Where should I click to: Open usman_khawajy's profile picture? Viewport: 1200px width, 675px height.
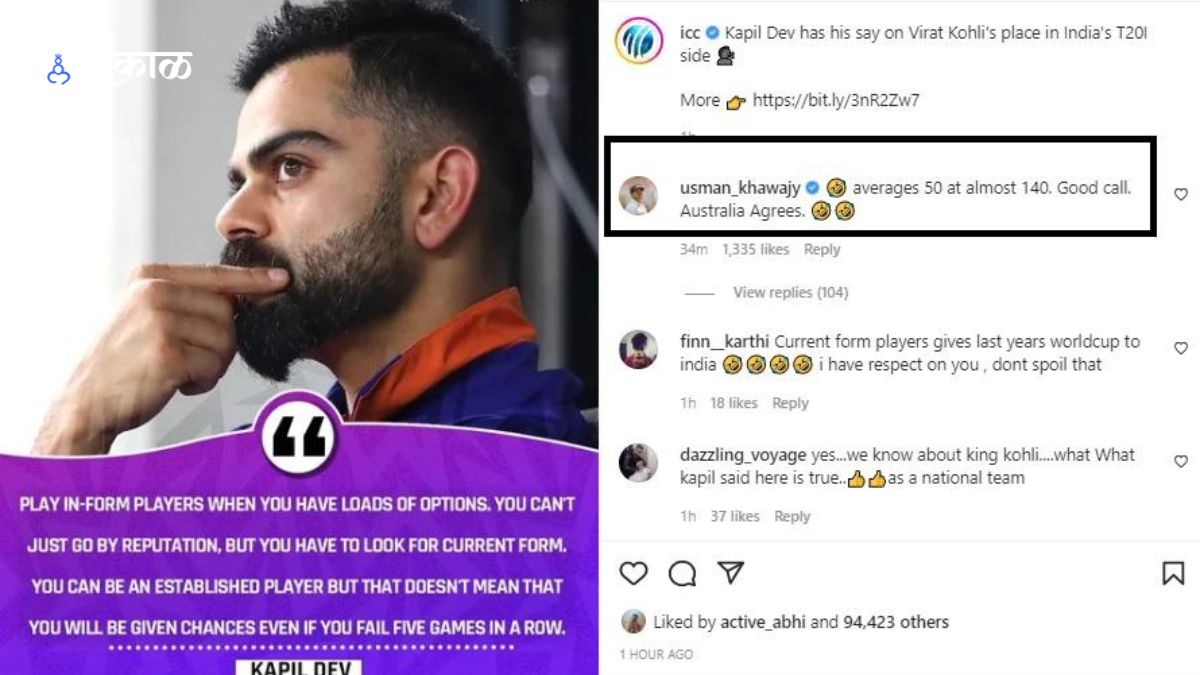(638, 196)
